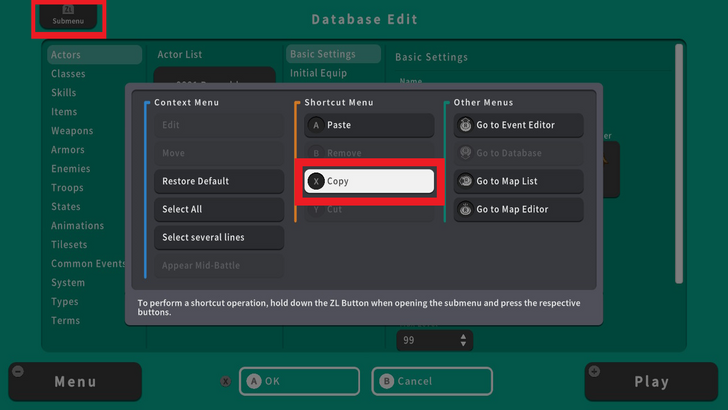Click the X icon left of OK
The image size is (728, 410).
(226, 382)
